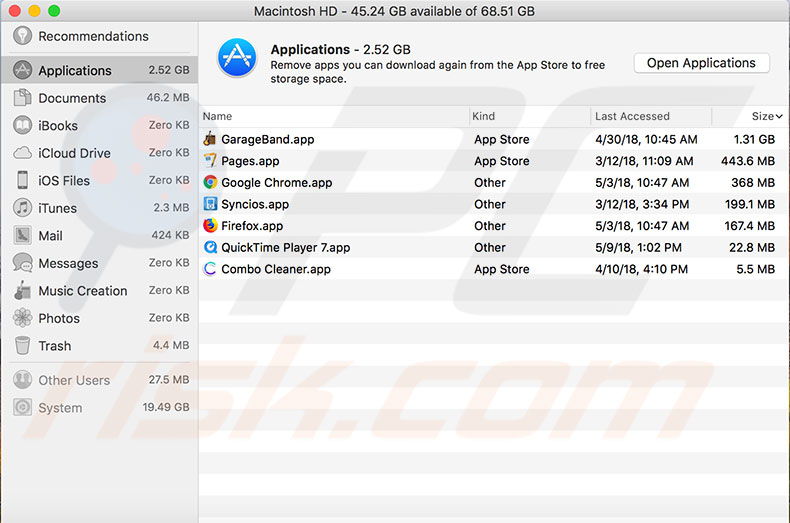Select Firefox.app file name
The height and width of the screenshot is (523, 790).
[252, 226]
